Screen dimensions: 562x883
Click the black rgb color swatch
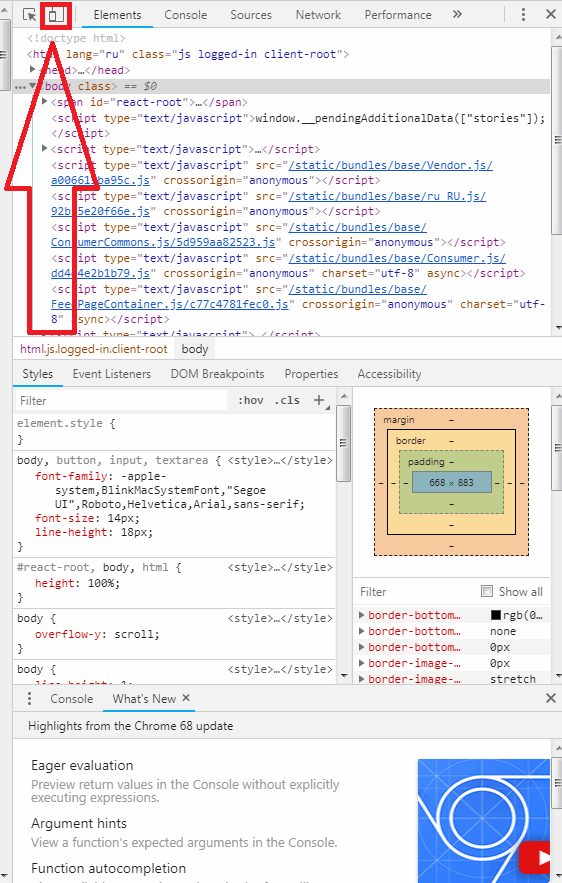point(496,615)
